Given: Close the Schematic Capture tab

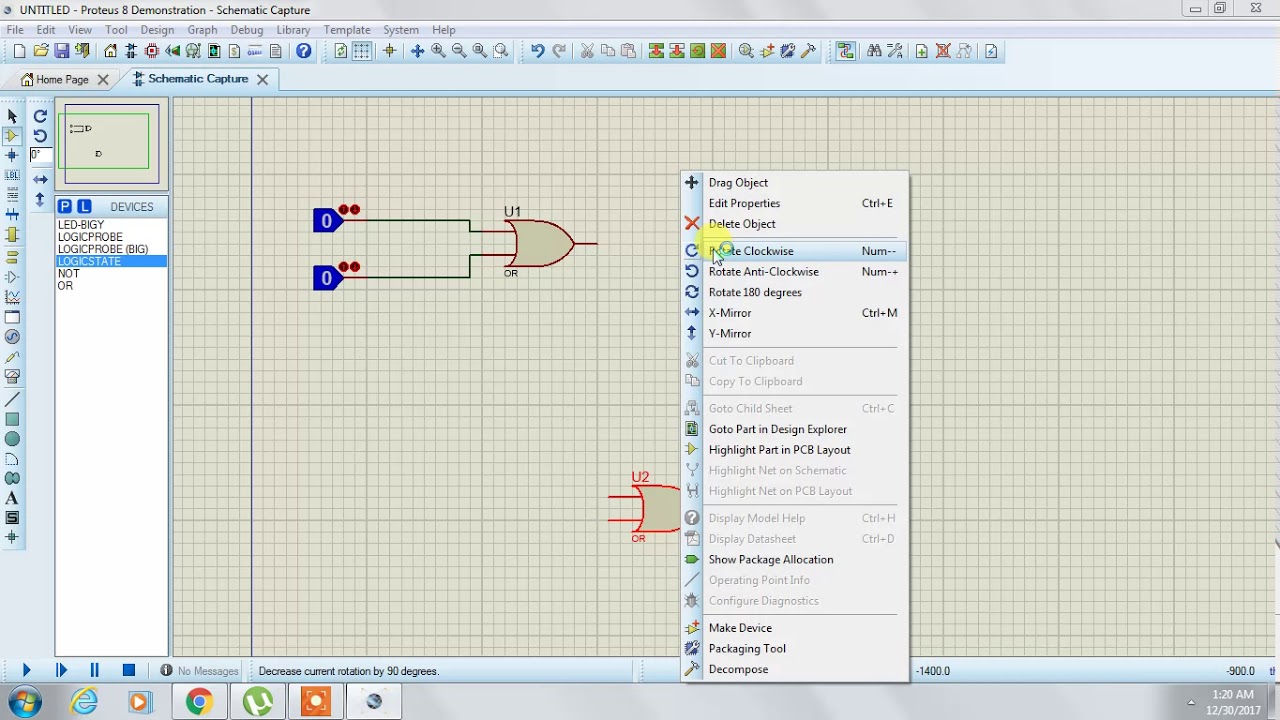Looking at the screenshot, I should pos(263,79).
